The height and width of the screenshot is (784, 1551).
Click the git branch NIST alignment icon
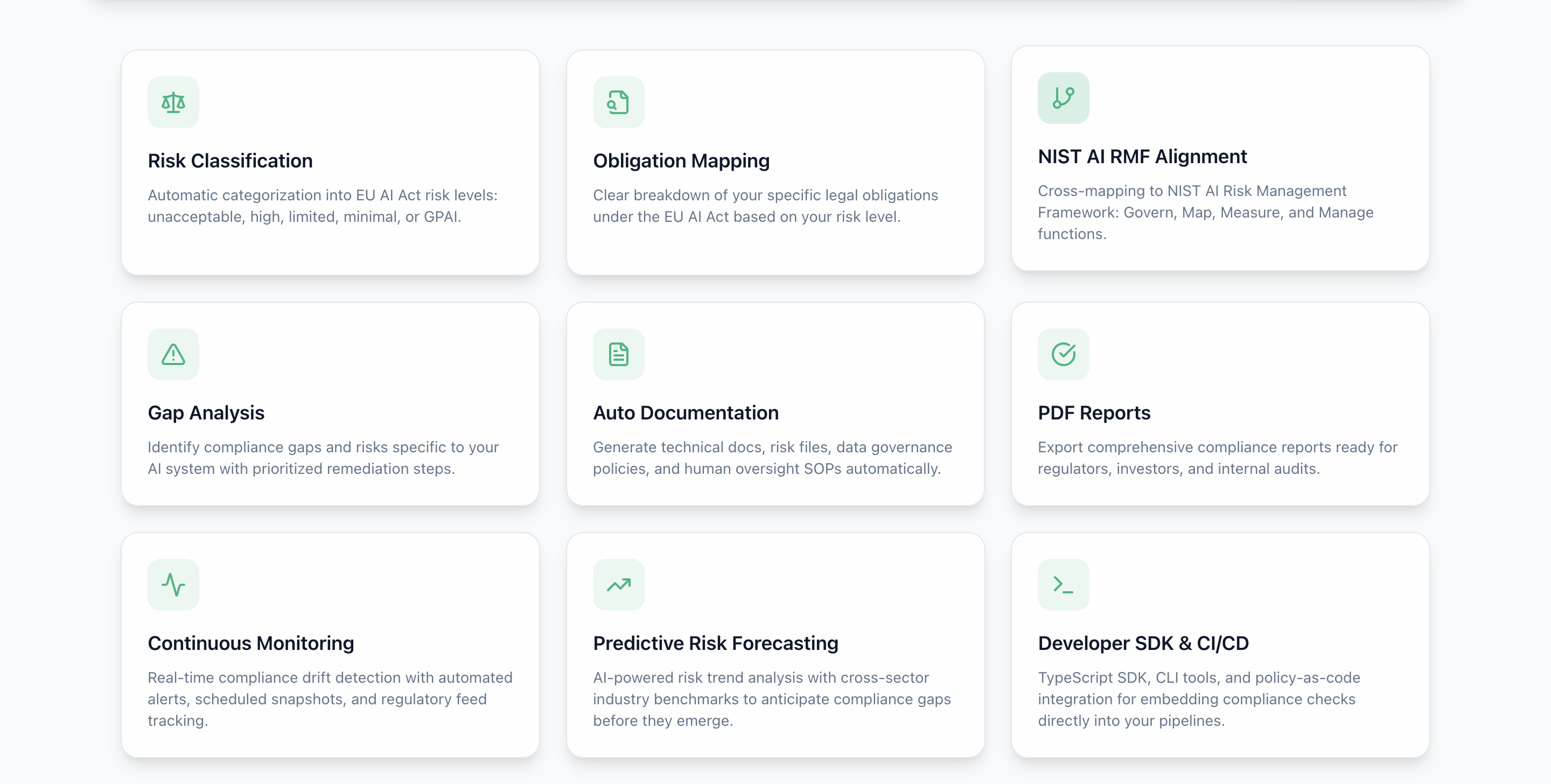click(1063, 98)
